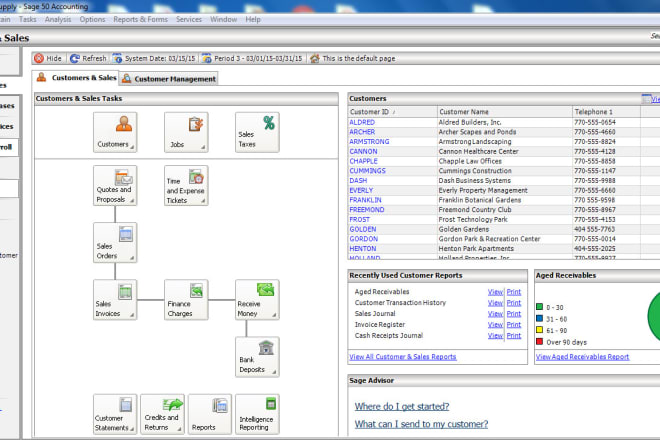Viewport: 660px width, 440px height.
Task: View Customer Transaction History report
Action: point(495,303)
